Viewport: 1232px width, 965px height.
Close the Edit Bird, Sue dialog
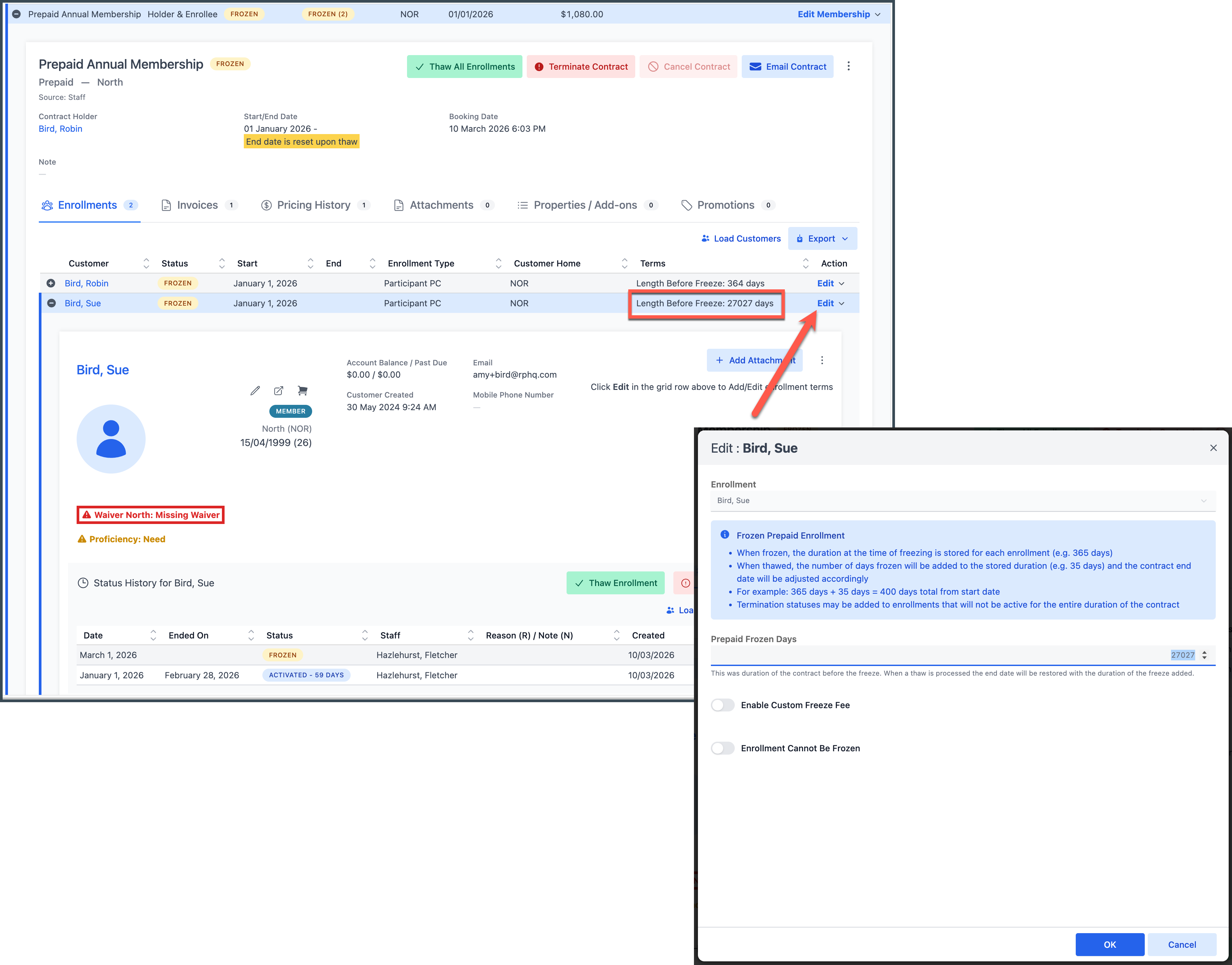[x=1213, y=447]
